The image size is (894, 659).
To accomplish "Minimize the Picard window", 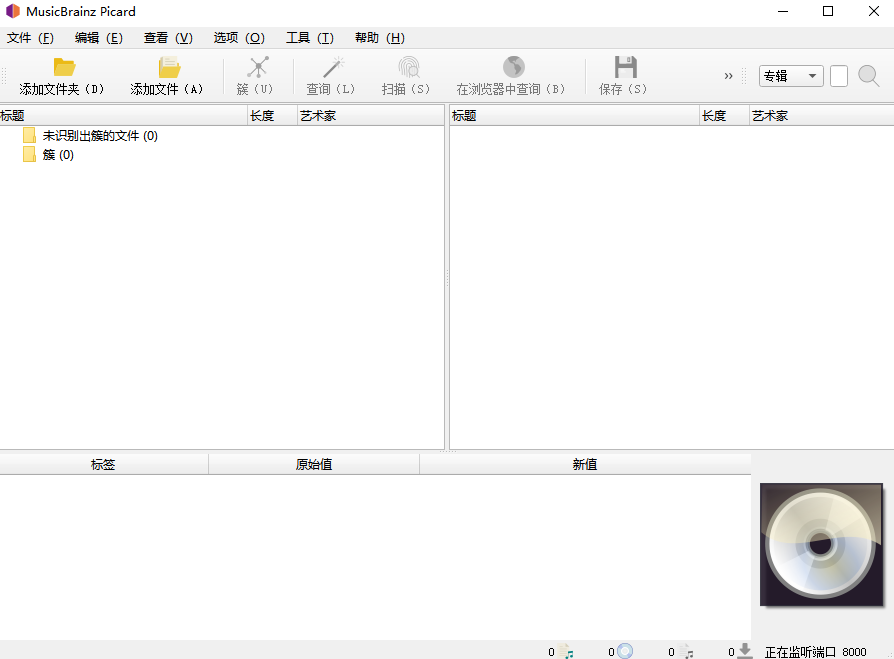I will (783, 11).
